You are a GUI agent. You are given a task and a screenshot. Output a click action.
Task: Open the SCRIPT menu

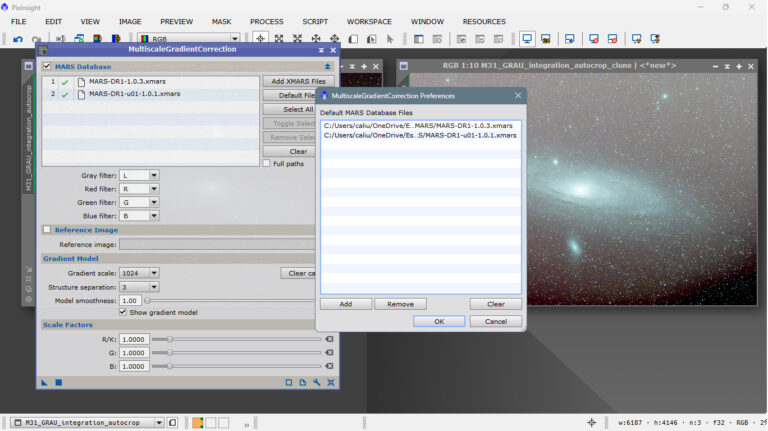point(315,22)
